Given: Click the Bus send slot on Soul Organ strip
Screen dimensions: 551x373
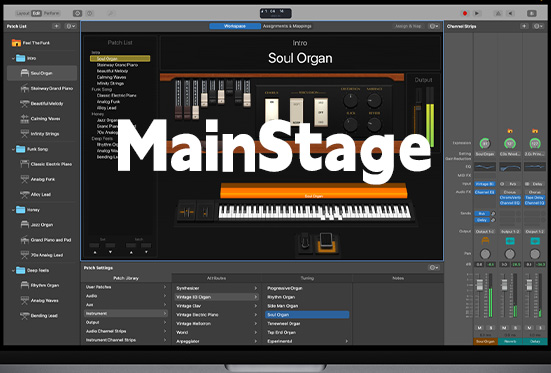Looking at the screenshot, I should point(482,213).
